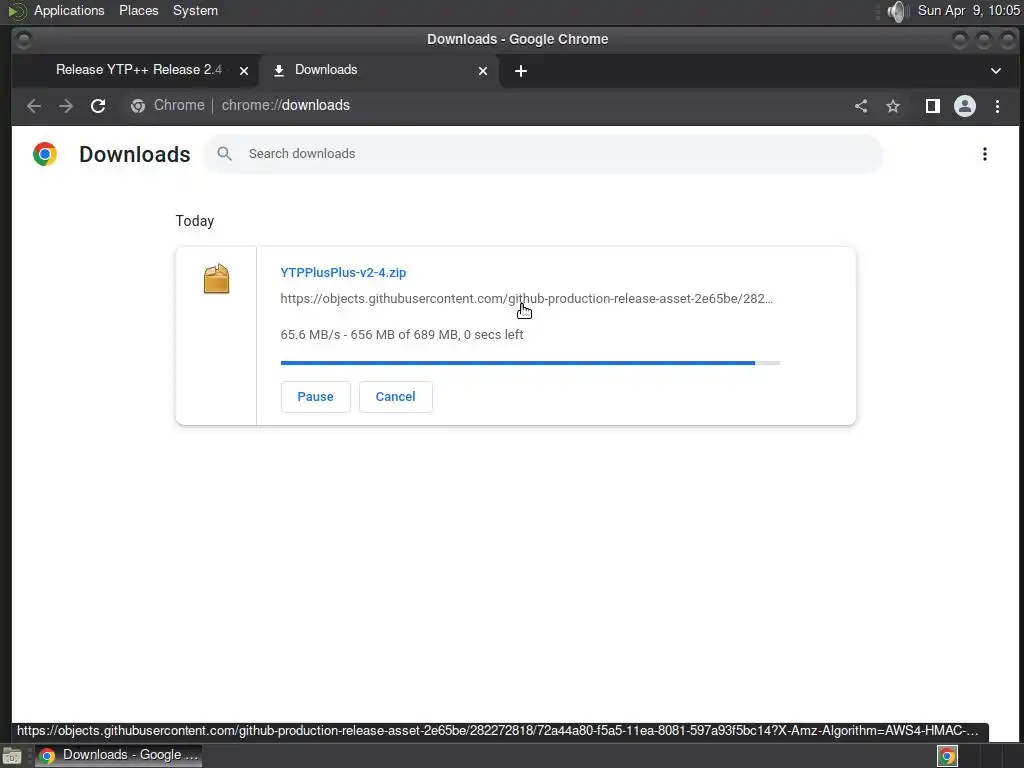Open the YTPPlusPlus-v2-4.zip file link
This screenshot has height=768, width=1024.
click(343, 272)
